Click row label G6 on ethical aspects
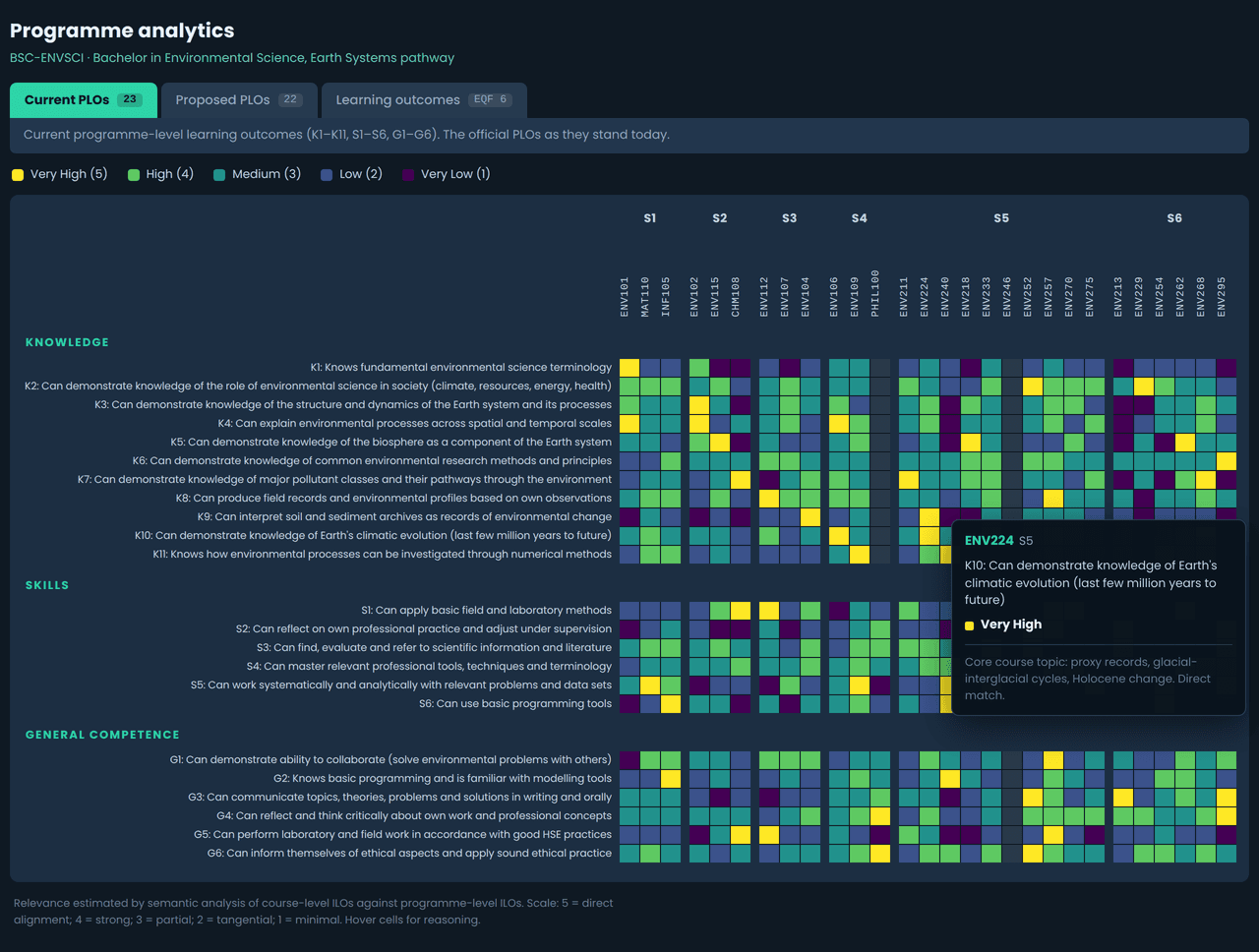1259x952 pixels. pos(409,854)
